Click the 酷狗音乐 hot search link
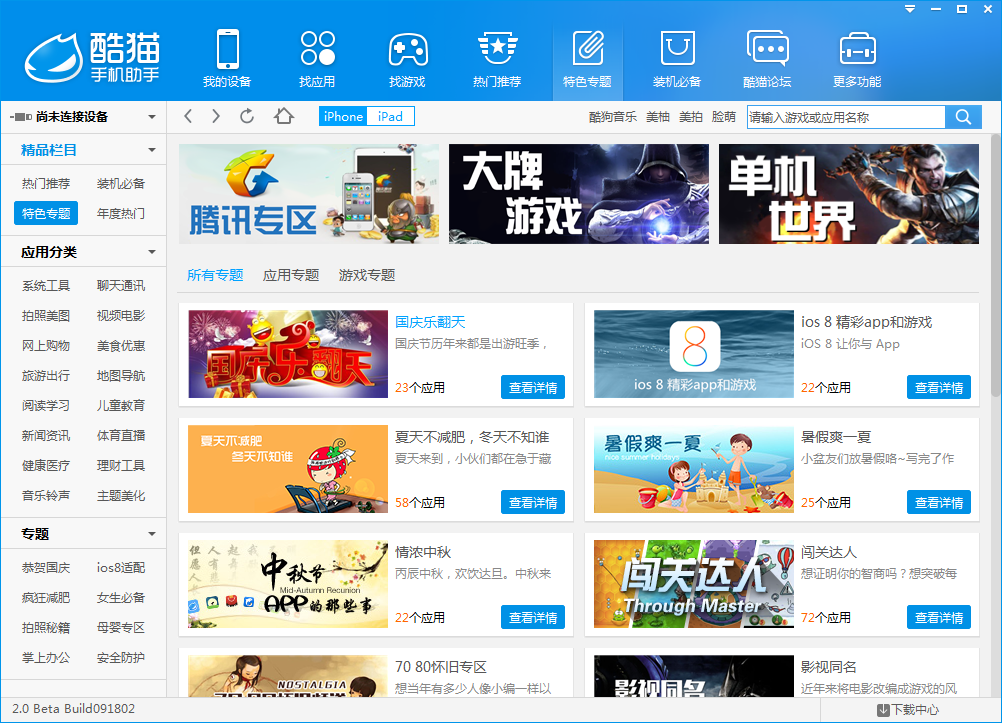This screenshot has width=1002, height=723. pos(612,117)
